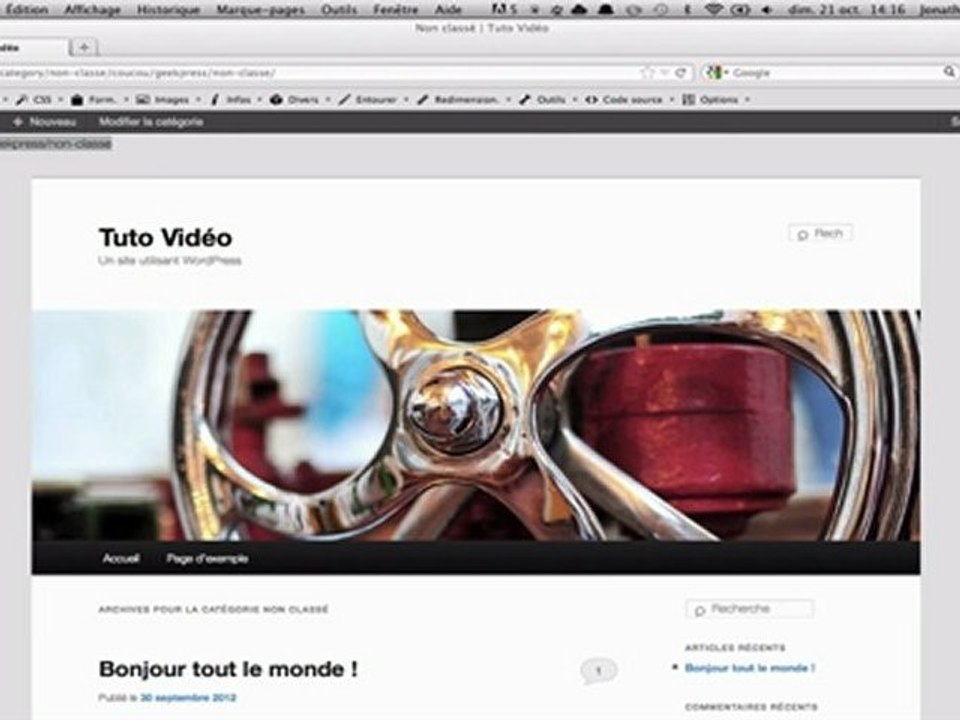Click the volume icon in menu bar
The height and width of the screenshot is (720, 960).
pos(767,9)
